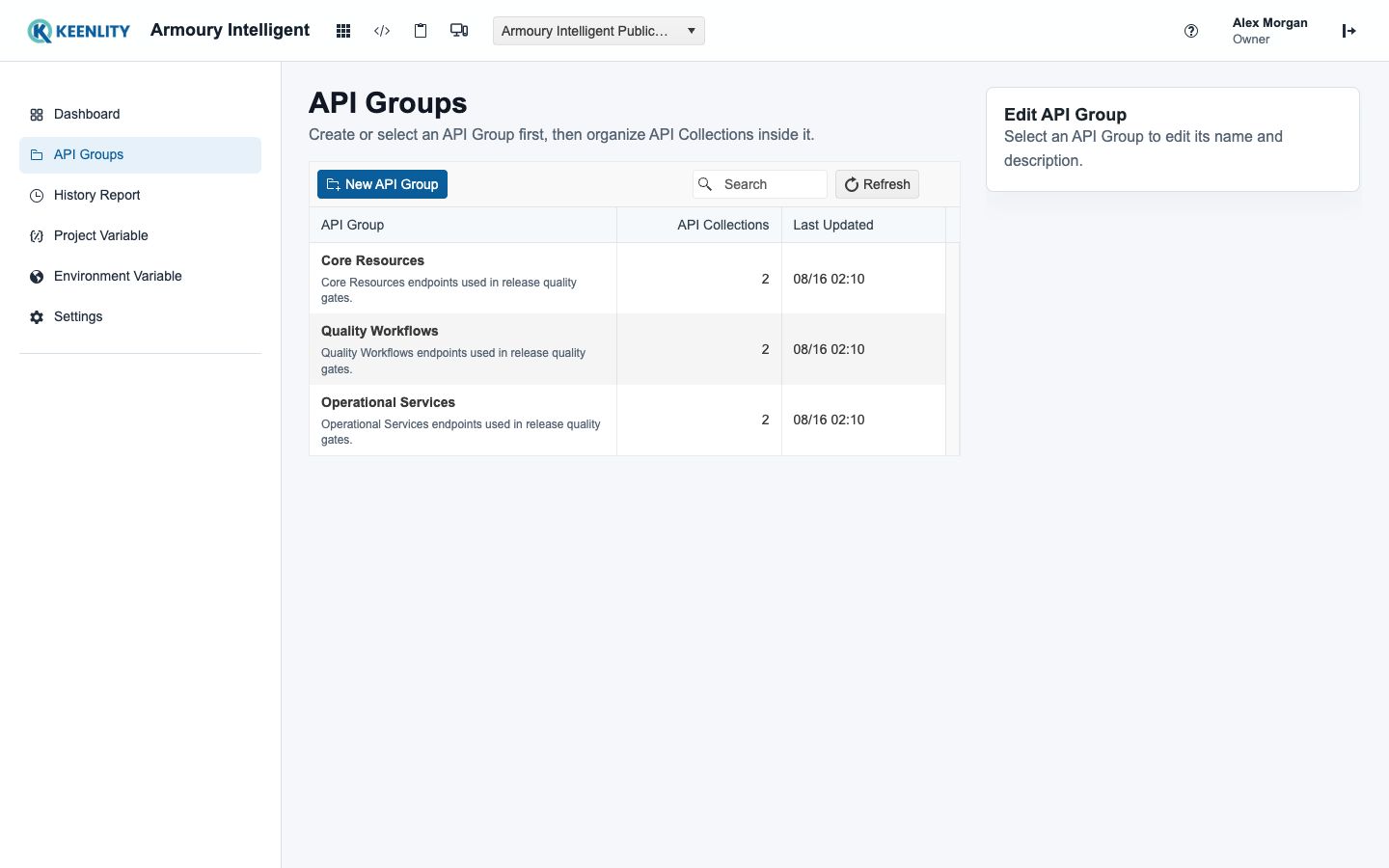Image resolution: width=1389 pixels, height=868 pixels.
Task: Select the Operational Services group row
Action: (x=627, y=420)
